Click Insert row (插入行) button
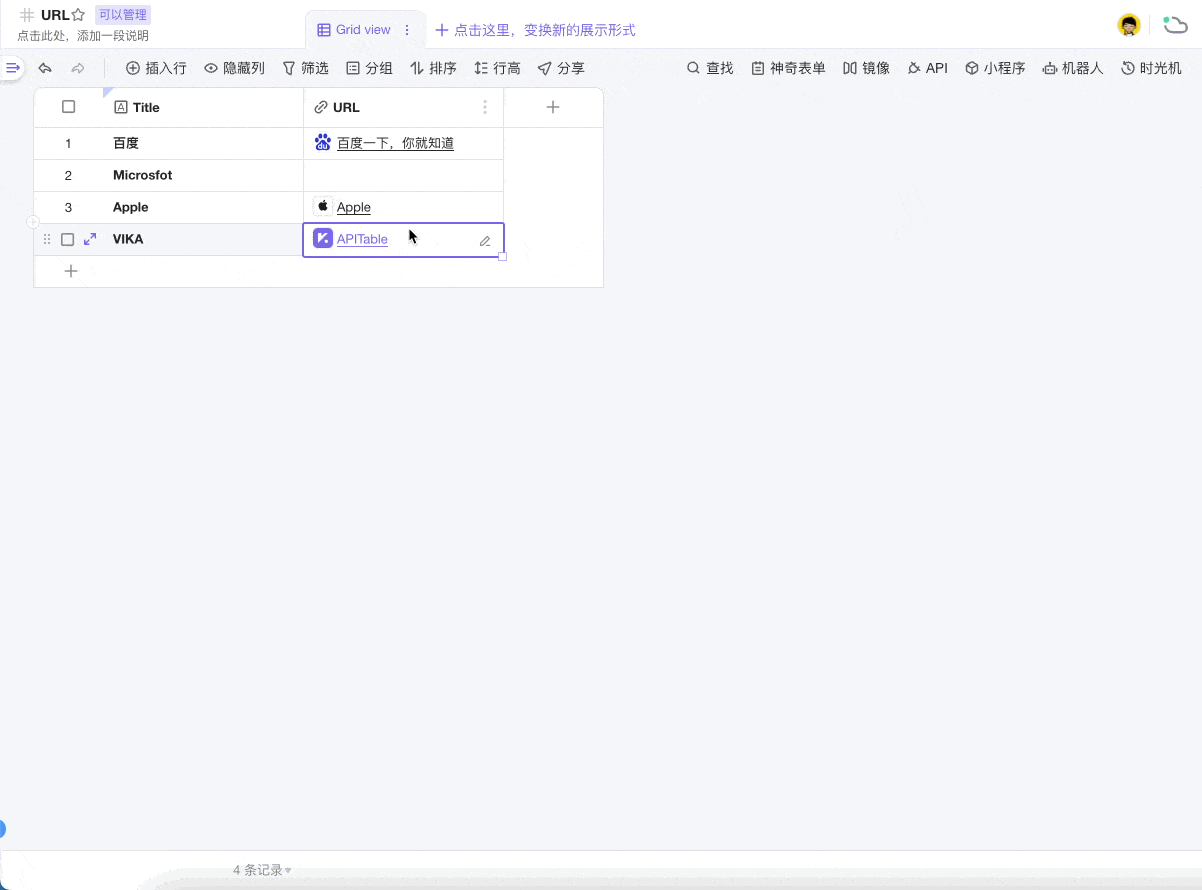The height and width of the screenshot is (890, 1202). tap(156, 68)
